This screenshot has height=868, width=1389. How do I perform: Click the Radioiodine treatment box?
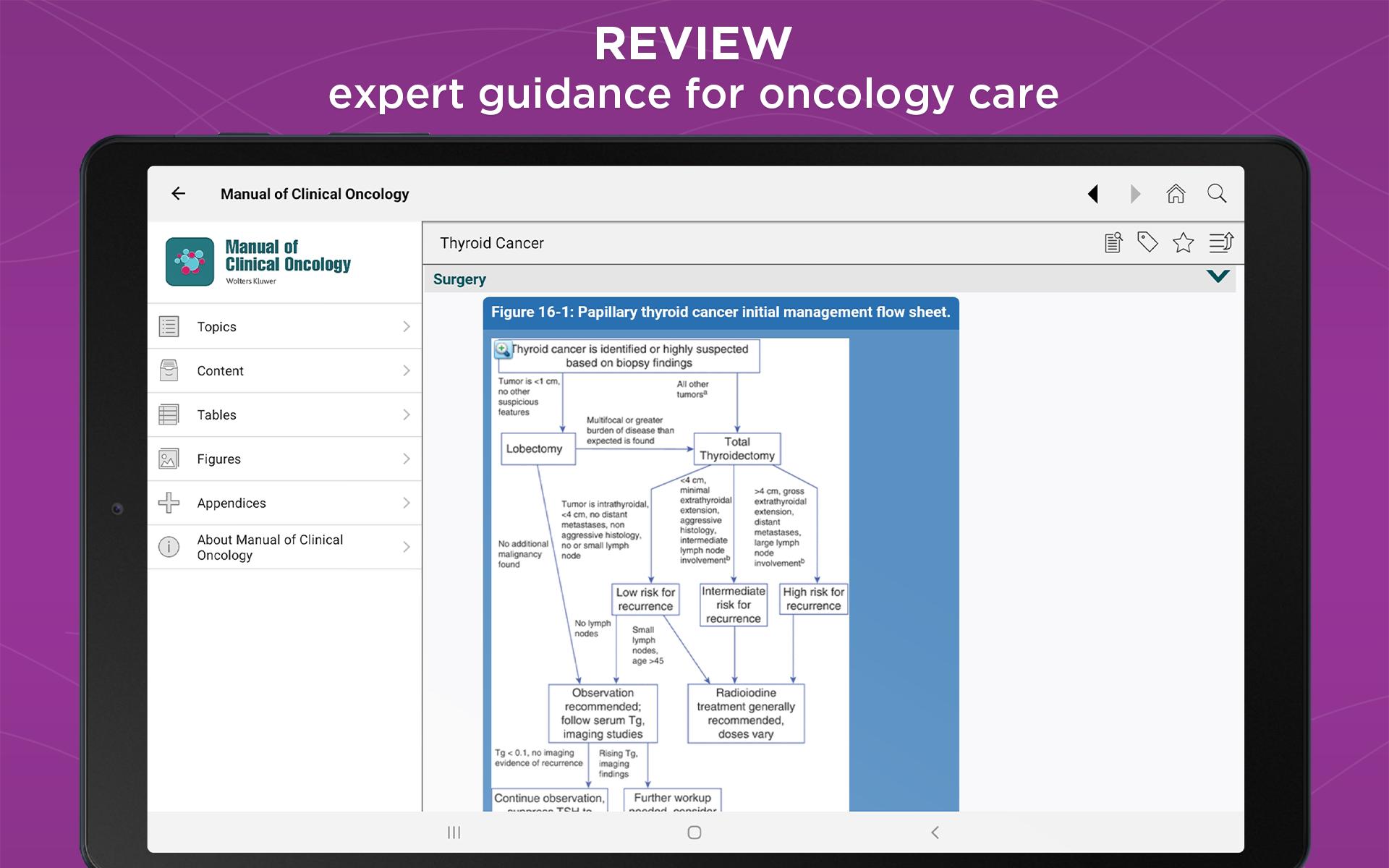[x=746, y=713]
